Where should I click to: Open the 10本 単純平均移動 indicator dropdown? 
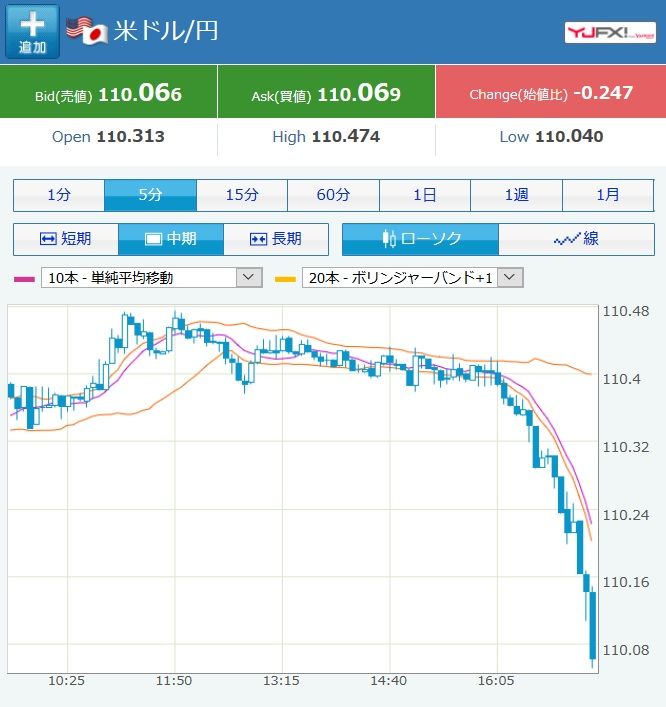click(x=152, y=278)
